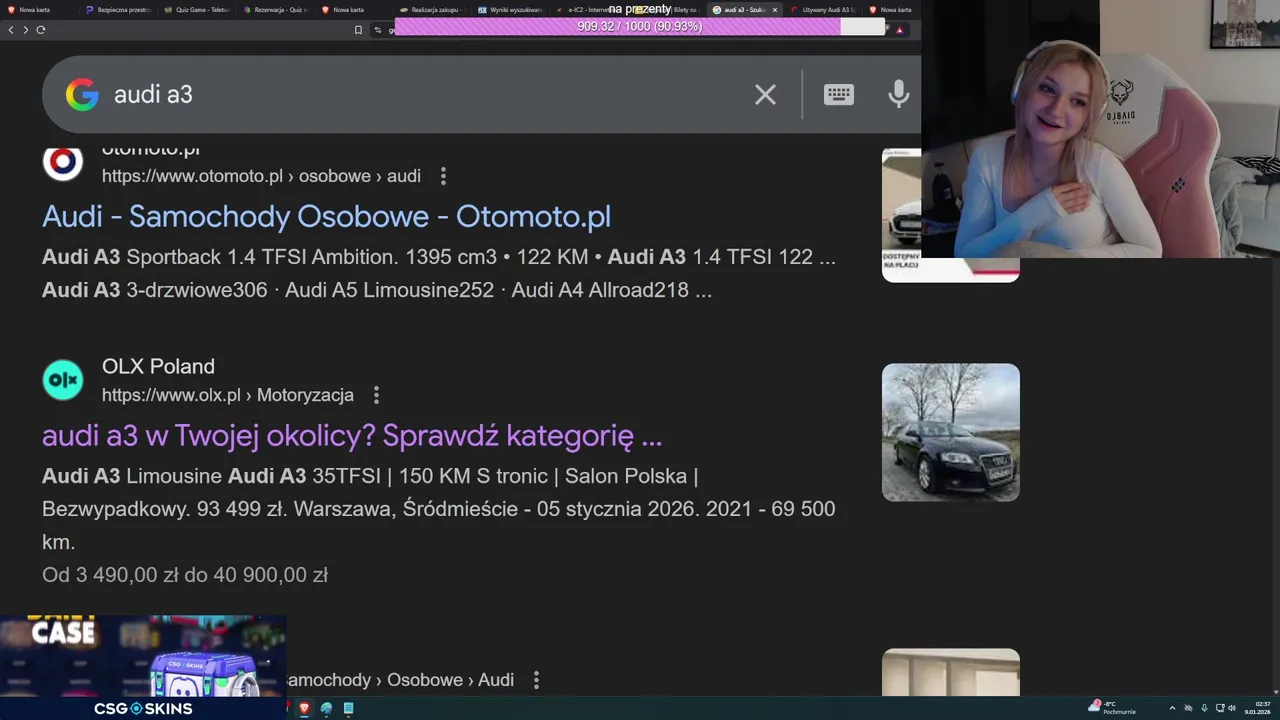The width and height of the screenshot is (1280, 720).
Task: Open the on-screen keyboard input tool
Action: click(838, 95)
